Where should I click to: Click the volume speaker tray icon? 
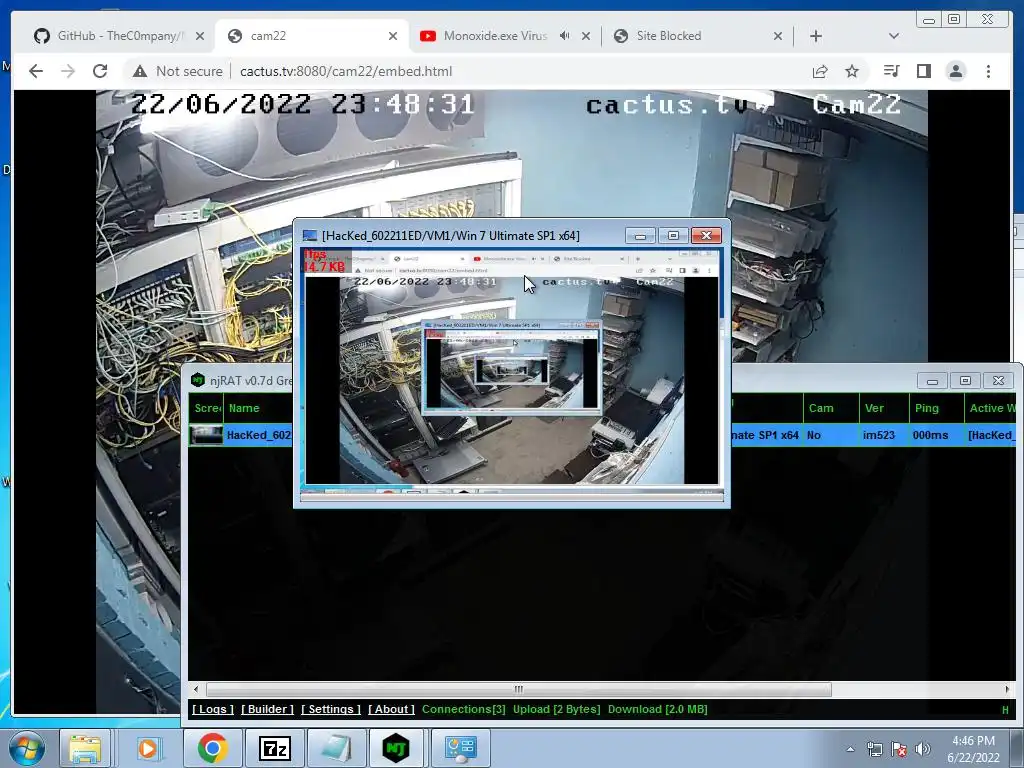[923, 749]
